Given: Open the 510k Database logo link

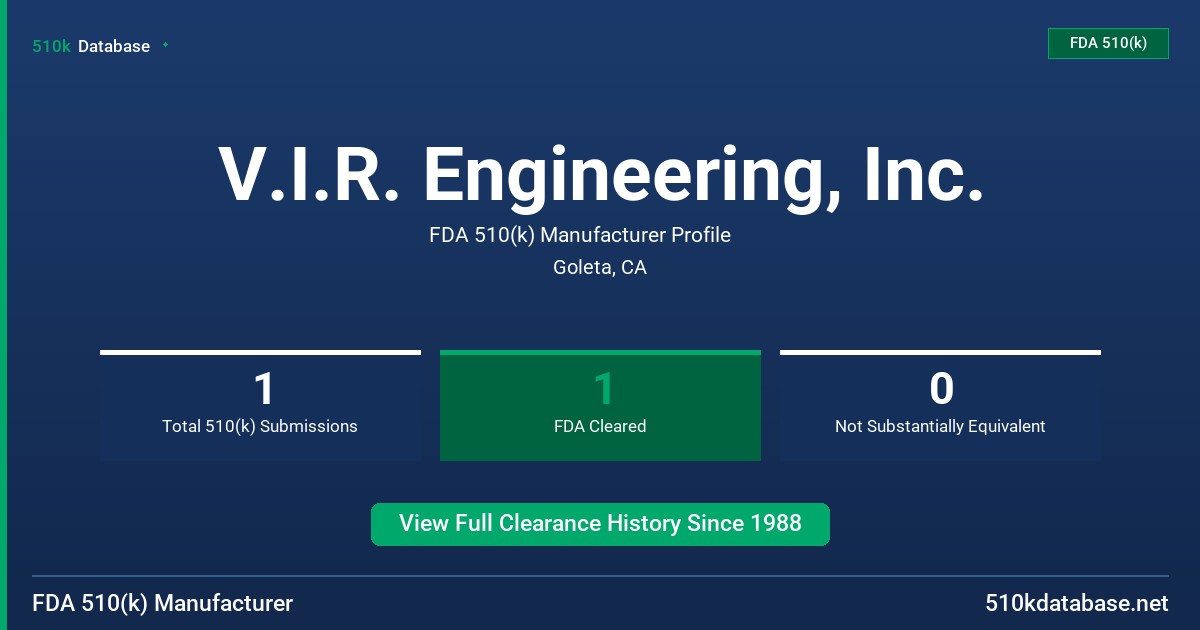Looking at the screenshot, I should pos(91,46).
